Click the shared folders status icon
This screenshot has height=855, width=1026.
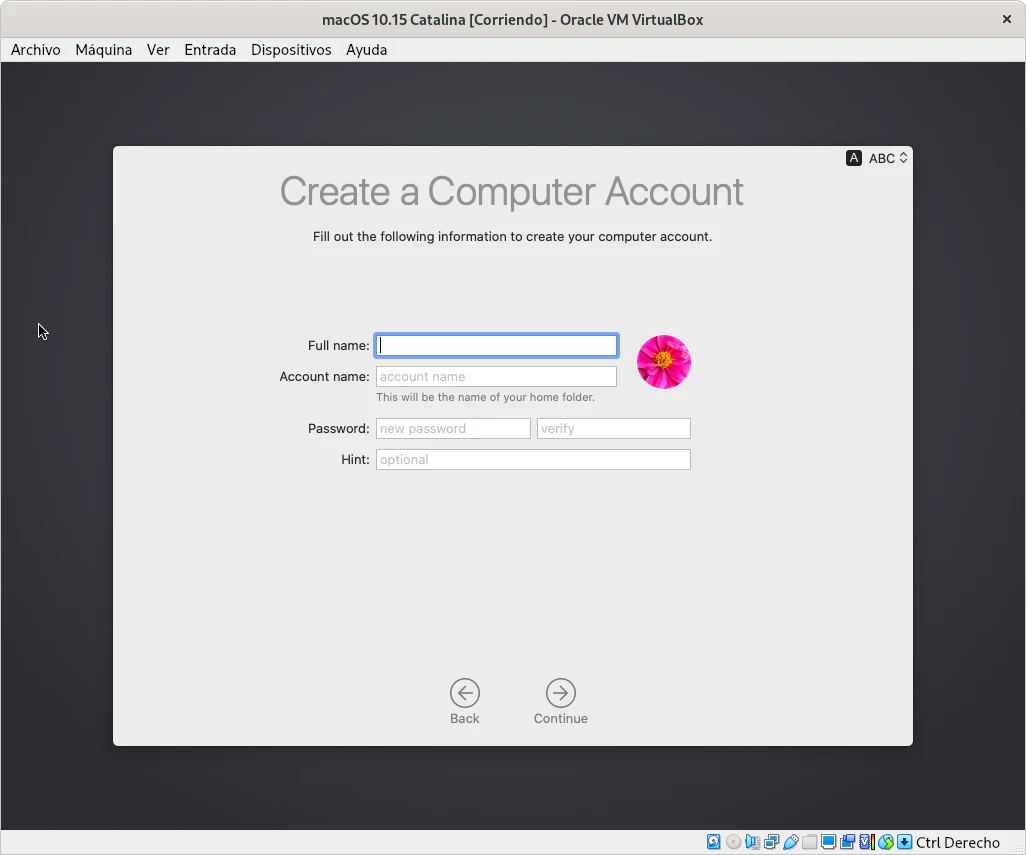click(810, 842)
